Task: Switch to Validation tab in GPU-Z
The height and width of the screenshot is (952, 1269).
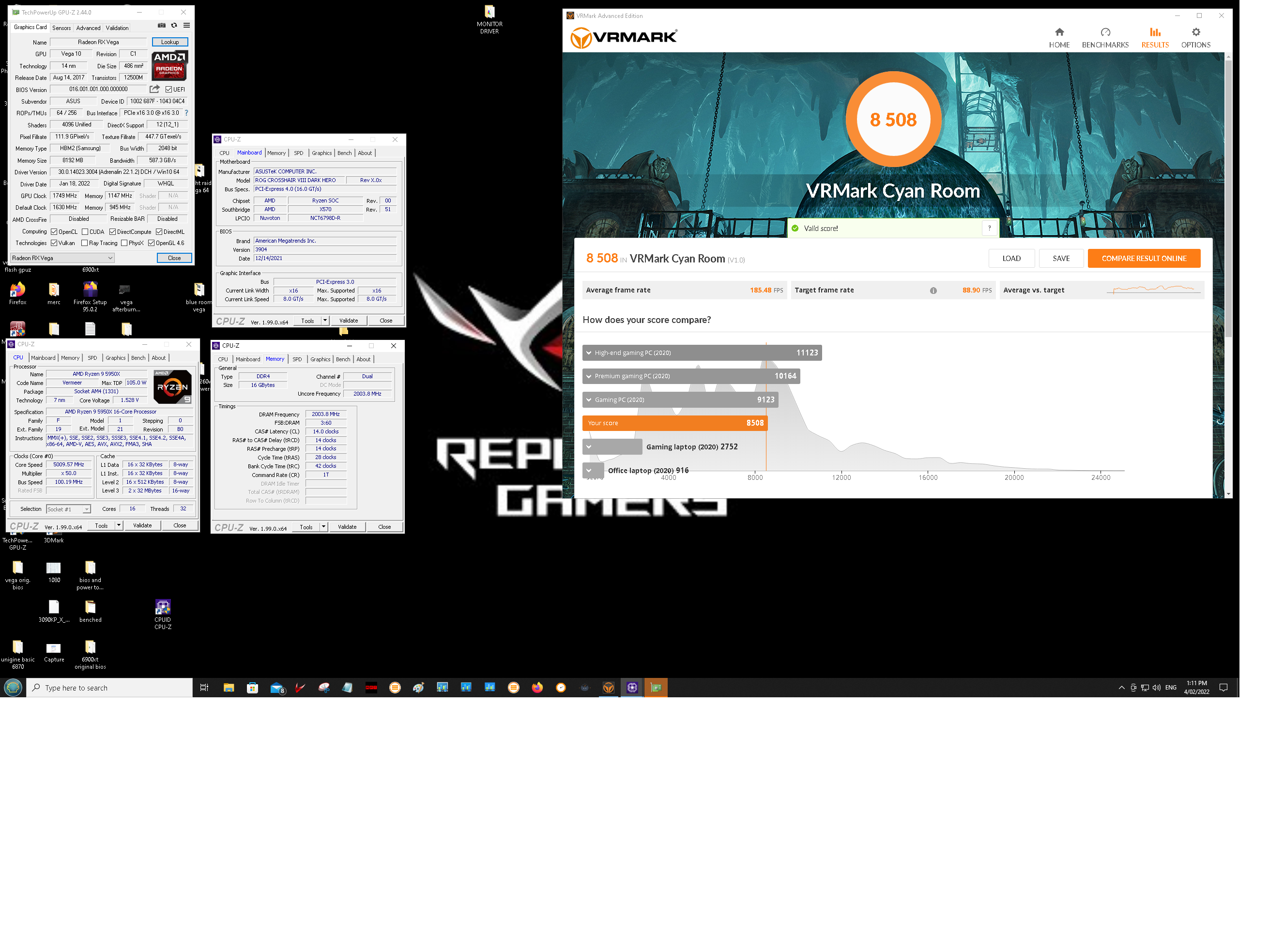Action: pos(117,28)
